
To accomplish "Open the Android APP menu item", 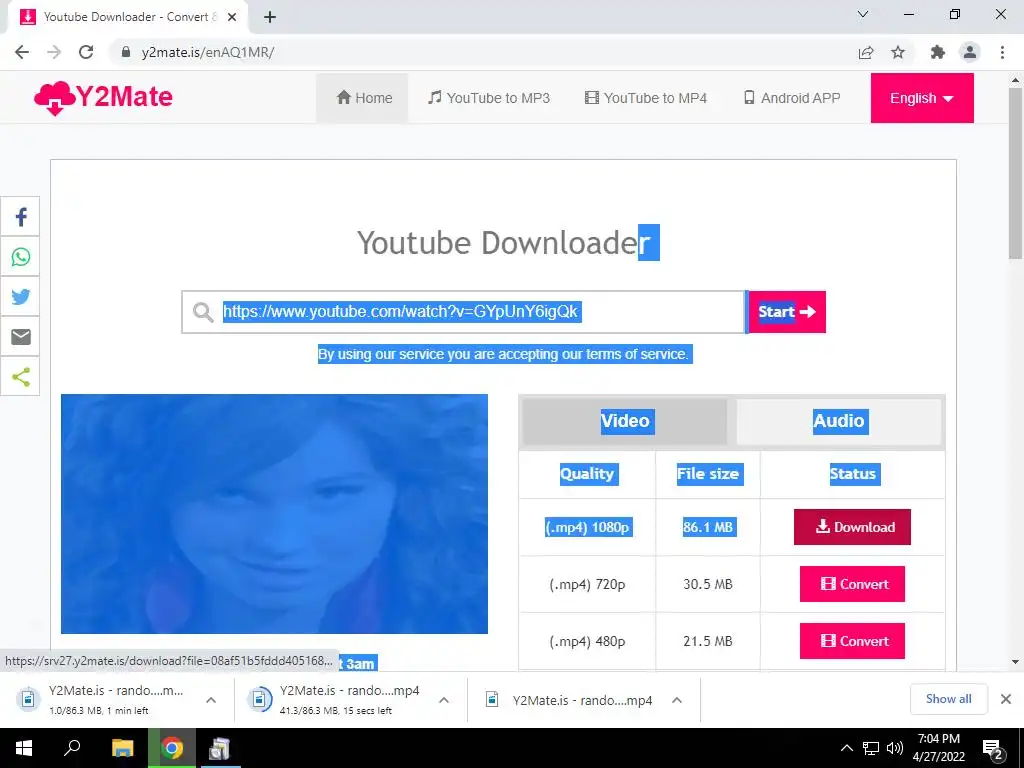I will coord(792,98).
